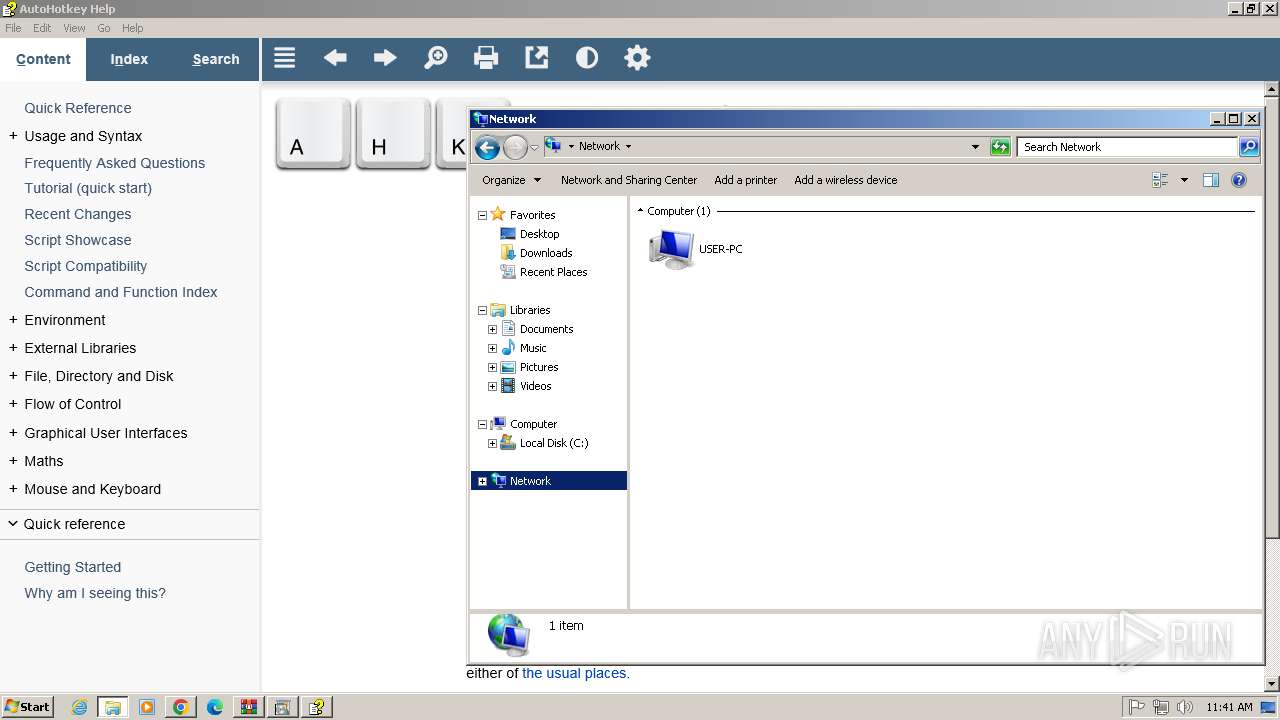Image resolution: width=1280 pixels, height=720 pixels.
Task: Open Internet Explorer from the taskbar
Action: 79,707
